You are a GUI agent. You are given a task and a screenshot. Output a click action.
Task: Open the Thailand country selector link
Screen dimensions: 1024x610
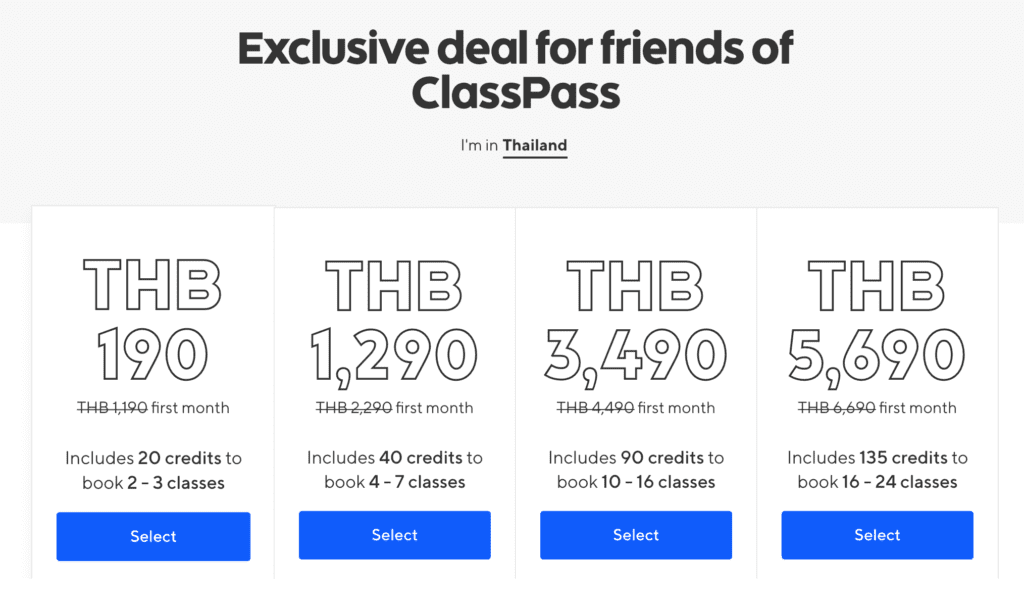click(534, 145)
